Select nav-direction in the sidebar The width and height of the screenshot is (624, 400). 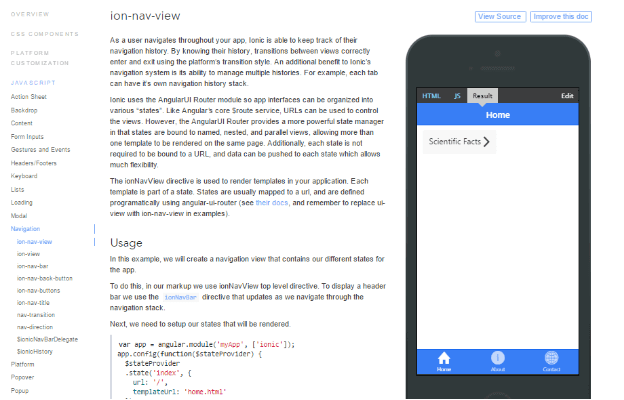[x=35, y=327]
